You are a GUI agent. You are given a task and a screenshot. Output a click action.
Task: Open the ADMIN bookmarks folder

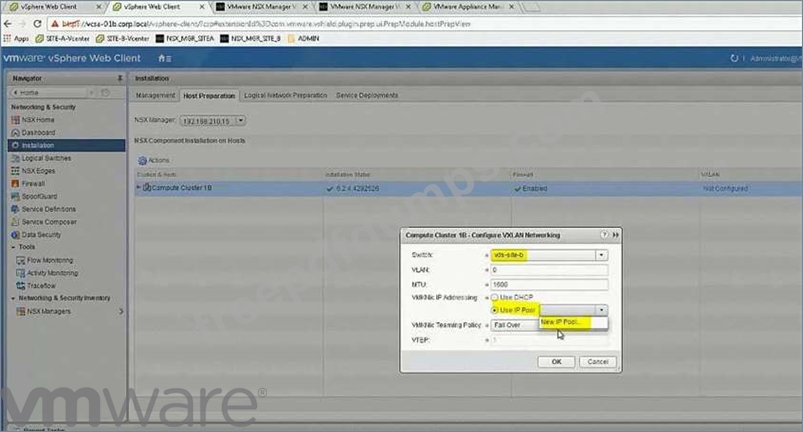[303, 38]
